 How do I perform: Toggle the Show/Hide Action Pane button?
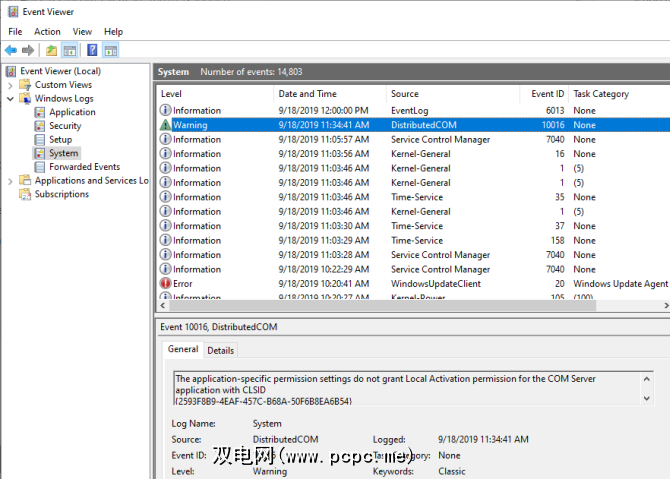111,50
